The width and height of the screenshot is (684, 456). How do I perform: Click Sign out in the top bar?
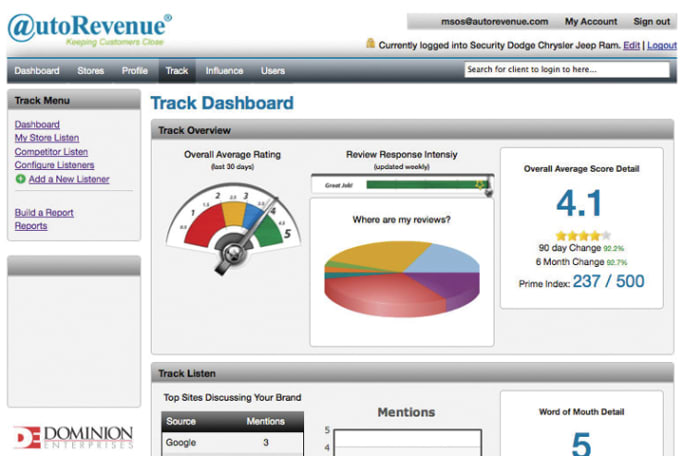pyautogui.click(x=651, y=21)
